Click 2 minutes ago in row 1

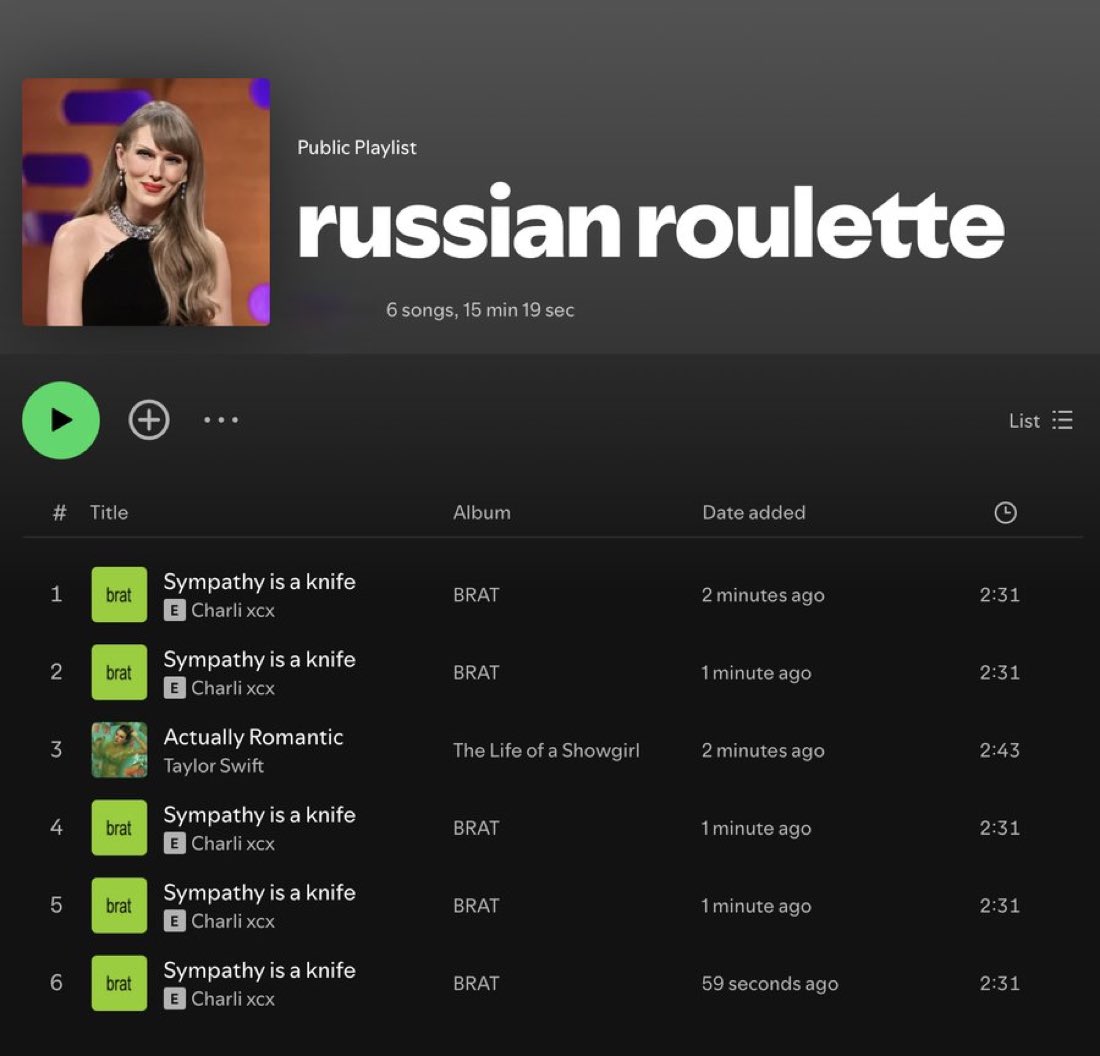pos(763,595)
